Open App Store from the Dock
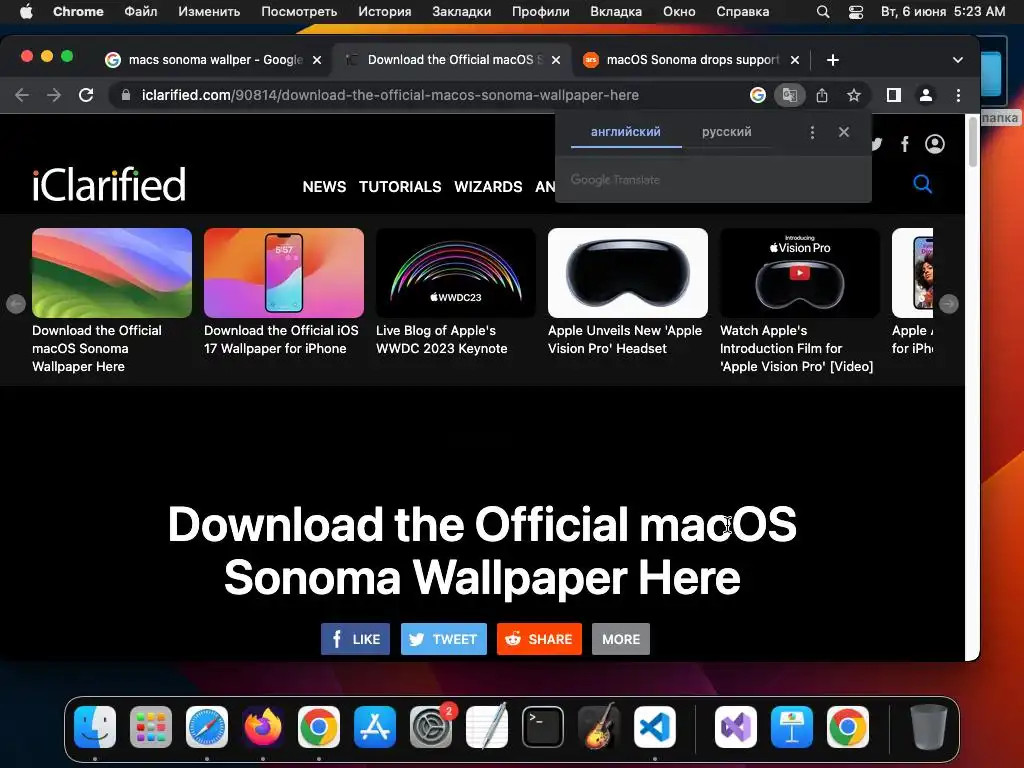 click(x=375, y=727)
